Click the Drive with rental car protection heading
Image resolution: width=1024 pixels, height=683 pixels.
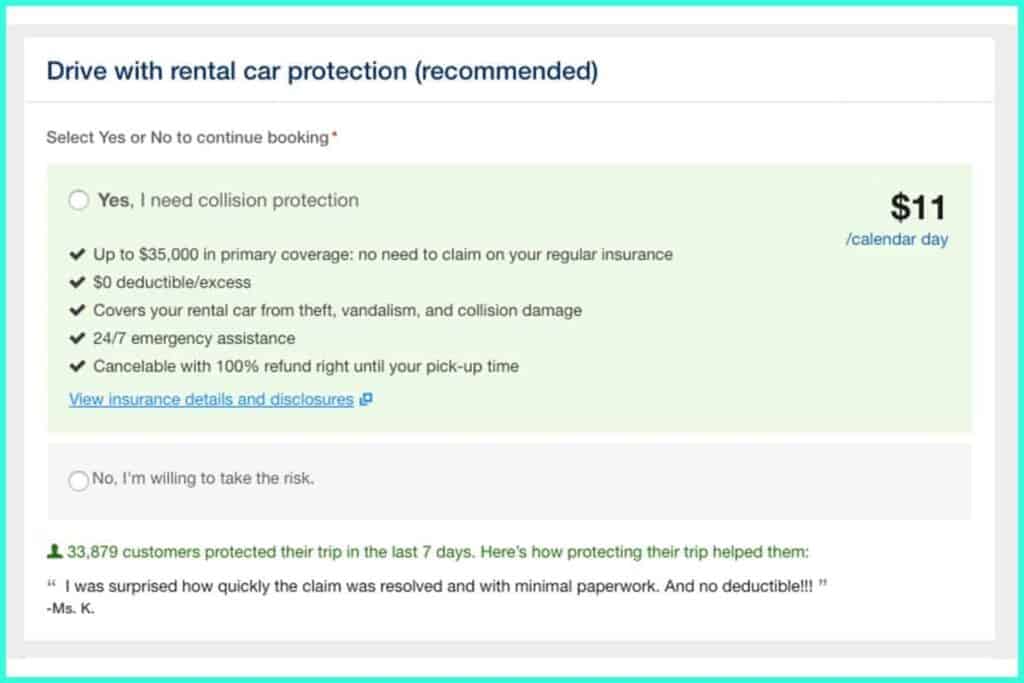[322, 71]
